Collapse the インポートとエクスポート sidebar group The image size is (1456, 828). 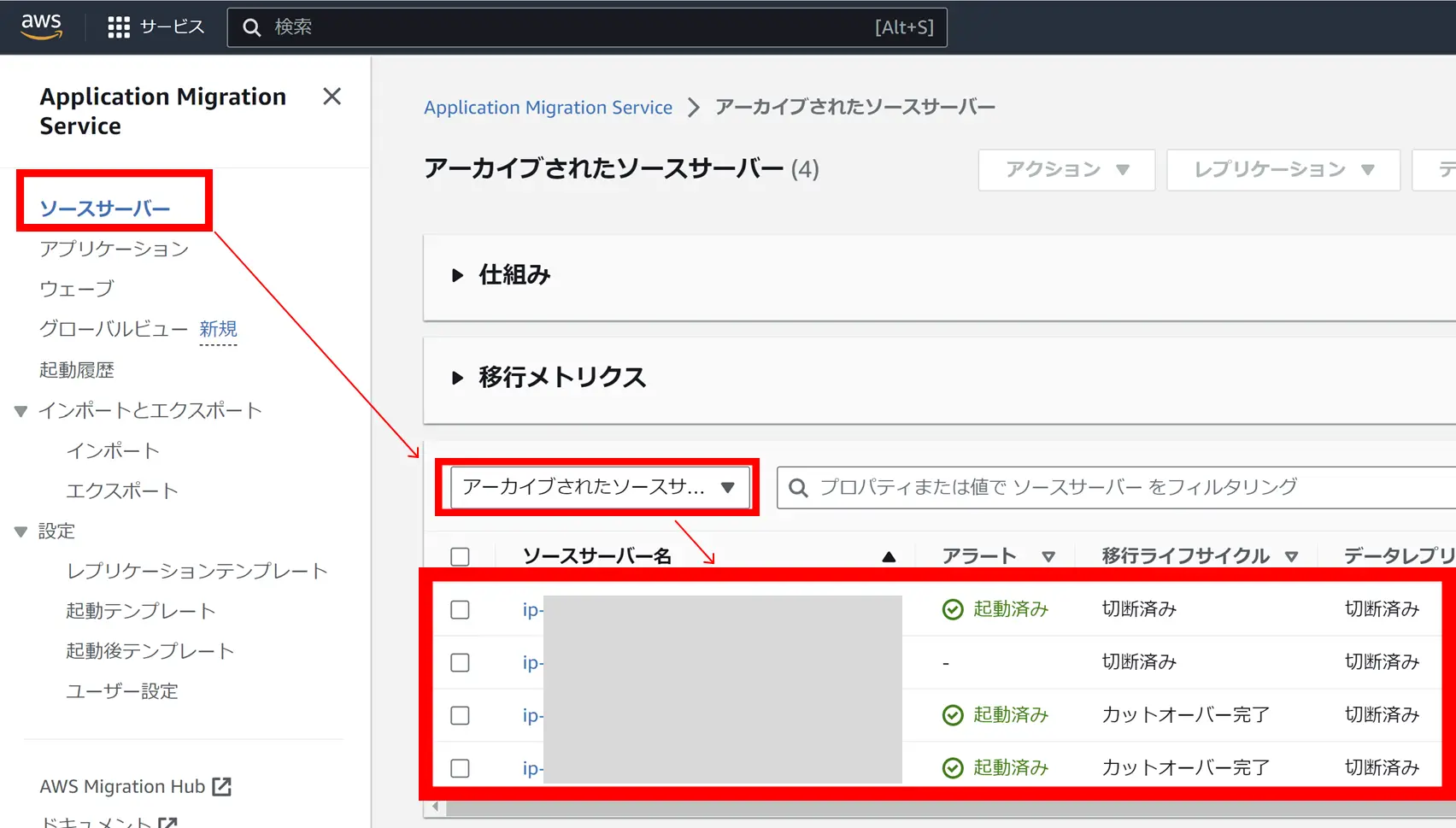(21, 411)
